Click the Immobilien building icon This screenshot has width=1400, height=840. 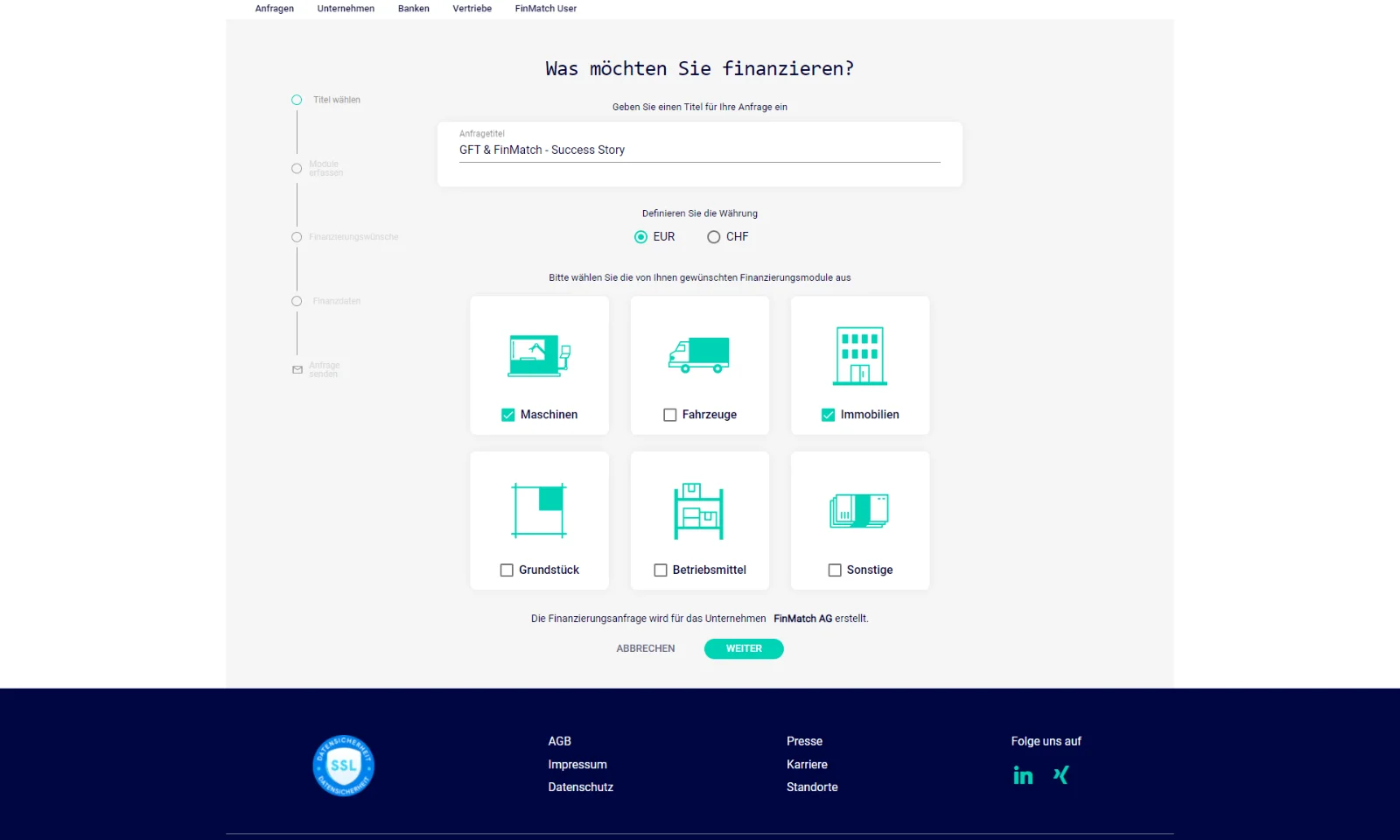pyautogui.click(x=860, y=356)
